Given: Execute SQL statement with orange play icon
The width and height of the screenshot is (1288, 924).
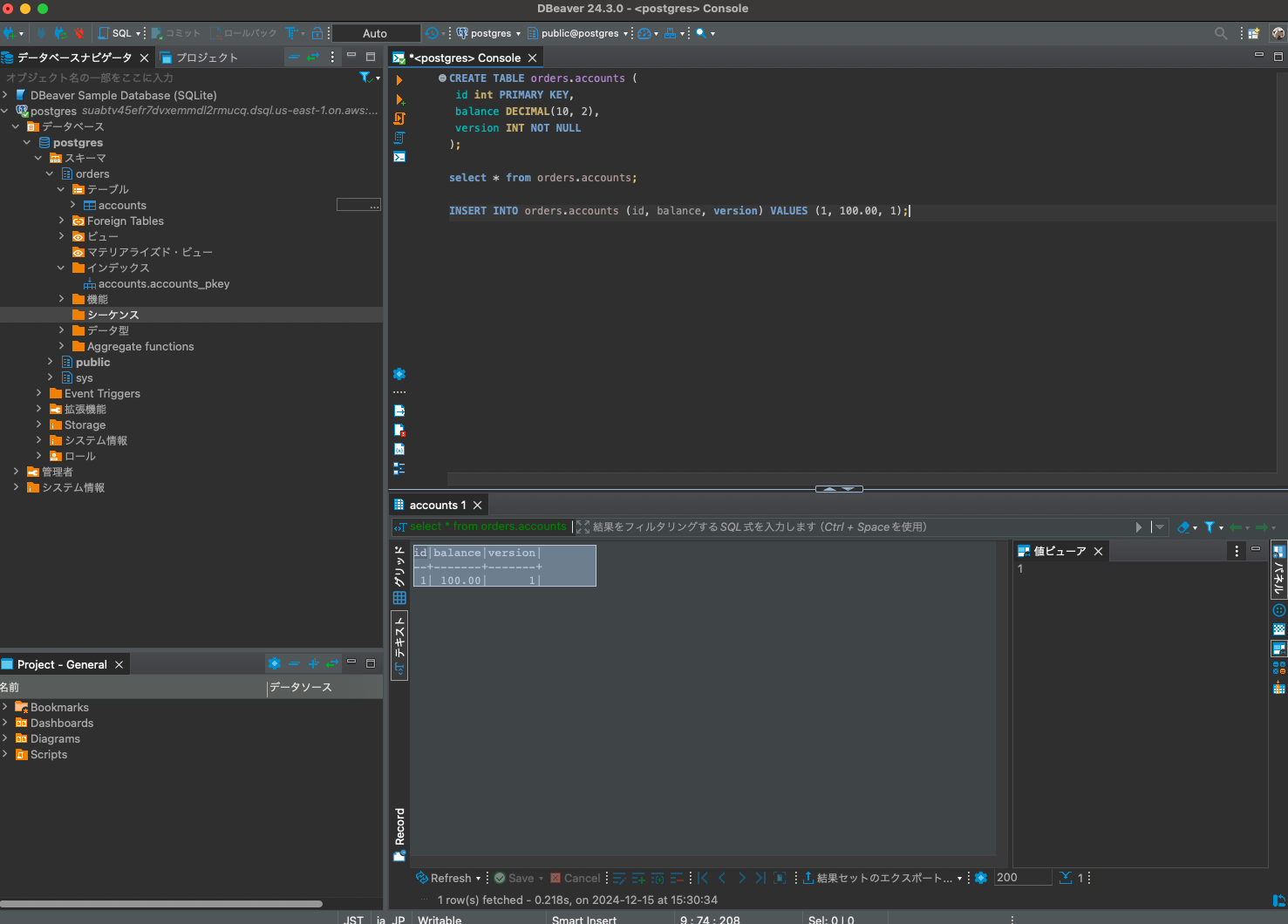Looking at the screenshot, I should click(399, 80).
